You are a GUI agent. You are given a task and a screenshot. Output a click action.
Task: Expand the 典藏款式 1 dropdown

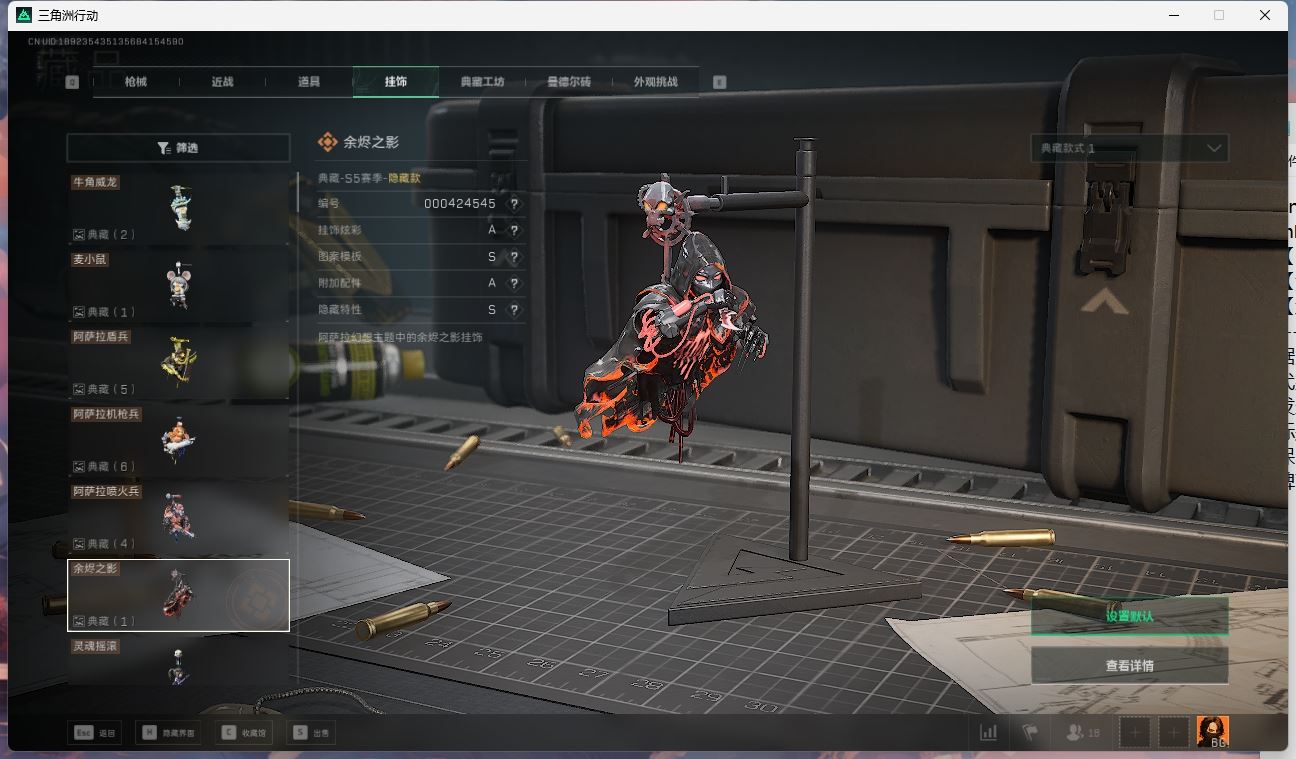[1129, 148]
